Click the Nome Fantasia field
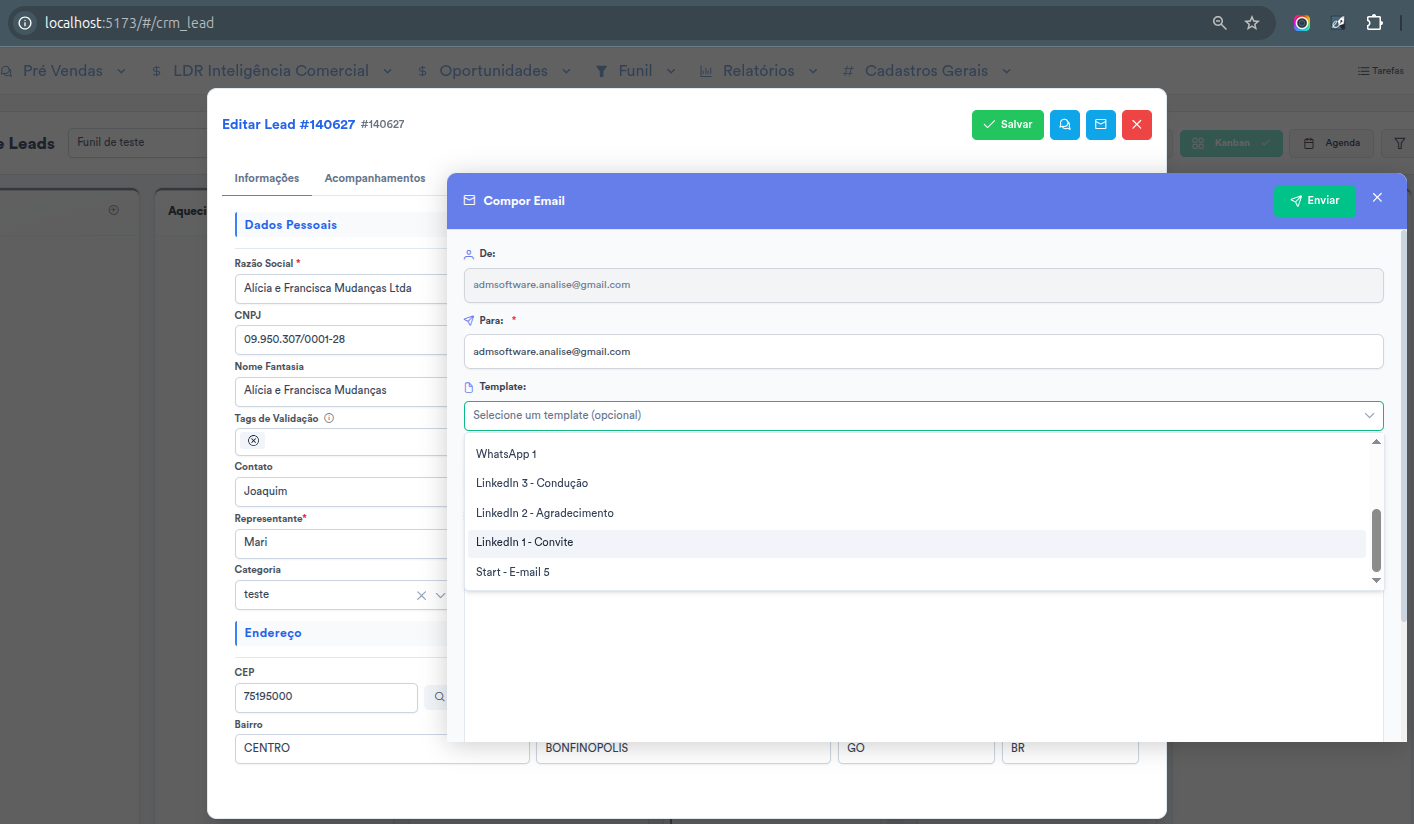The height and width of the screenshot is (824, 1414). coord(340,390)
